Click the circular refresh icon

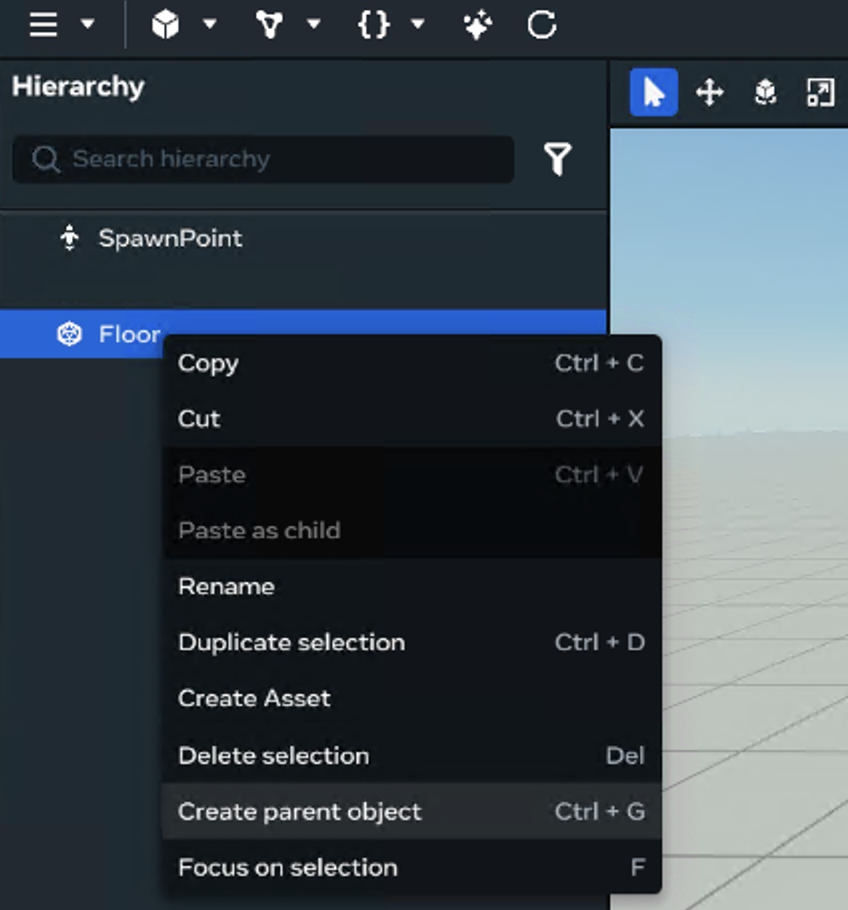(x=541, y=25)
